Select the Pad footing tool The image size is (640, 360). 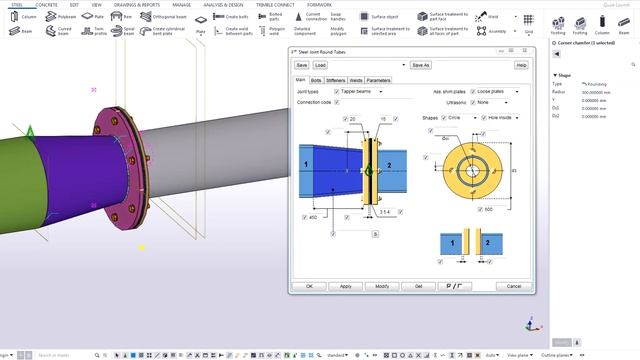[x=558, y=25]
